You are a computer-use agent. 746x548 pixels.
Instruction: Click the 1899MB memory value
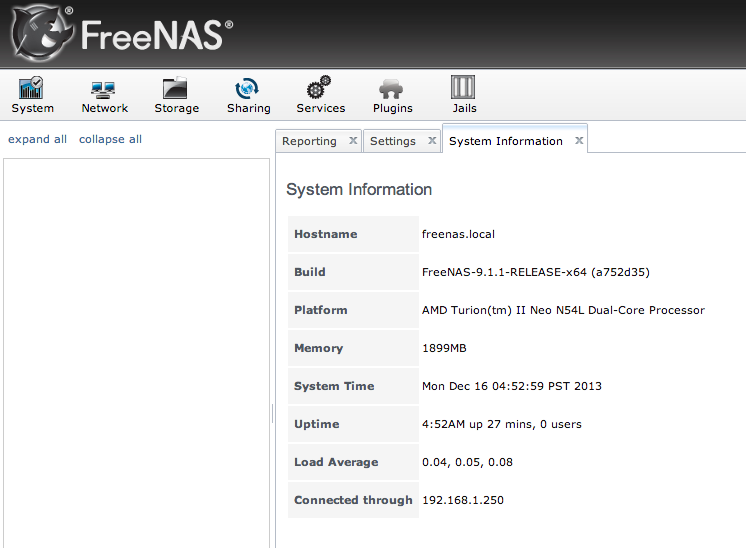[x=444, y=348]
